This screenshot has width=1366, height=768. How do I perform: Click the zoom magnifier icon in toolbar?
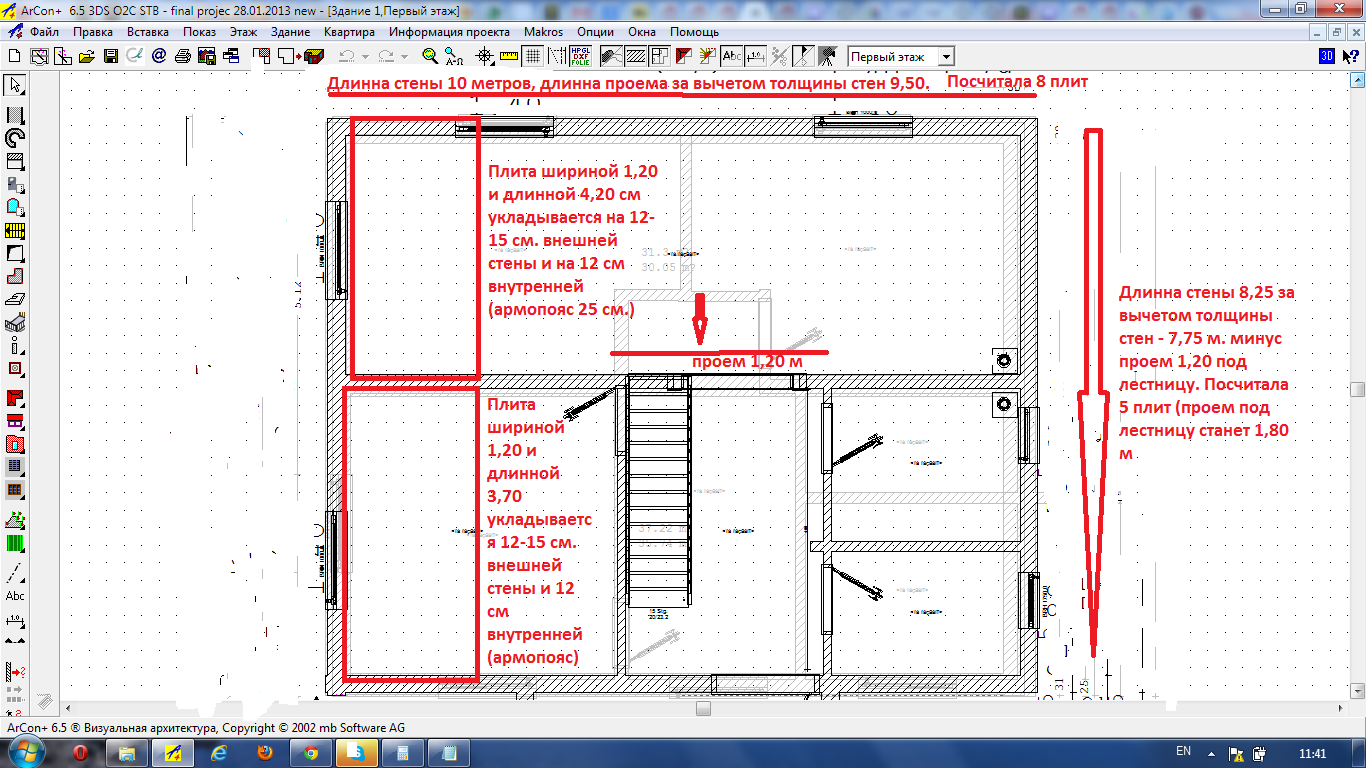[x=430, y=56]
